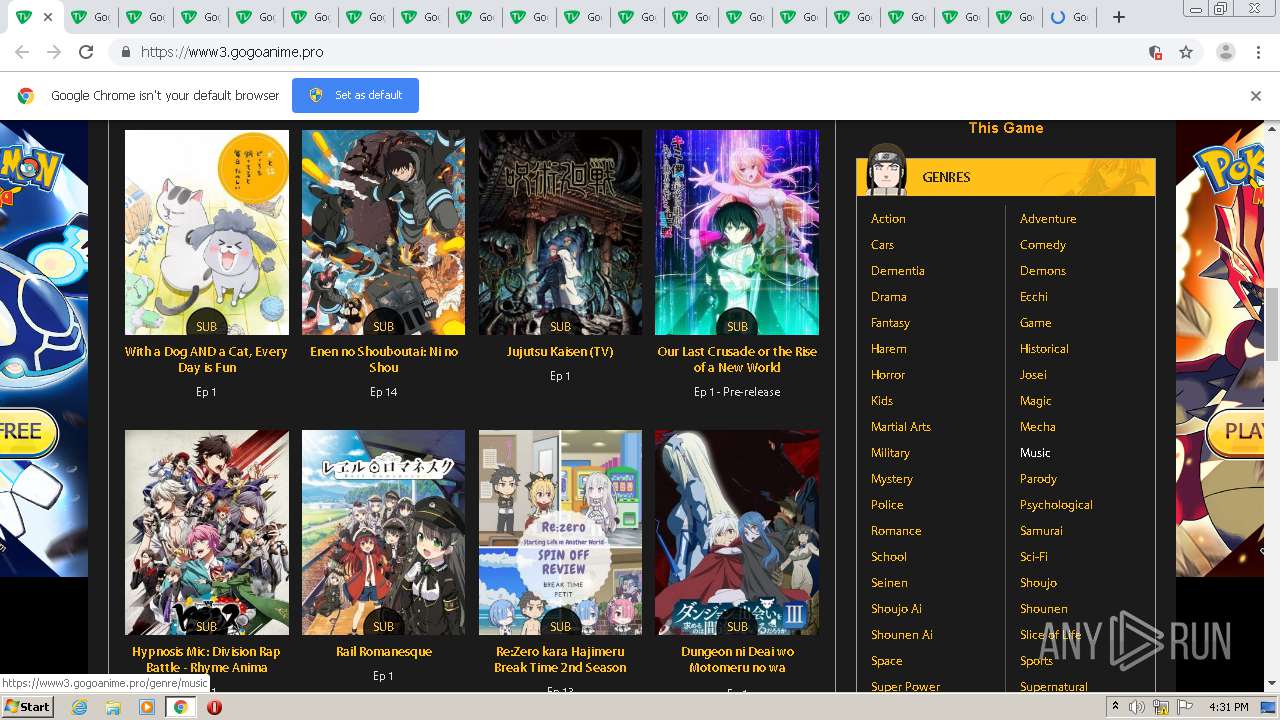Screen dimensions: 1280x720
Task: Open Enen no Shouboutai poster thumbnail
Action: tap(384, 232)
